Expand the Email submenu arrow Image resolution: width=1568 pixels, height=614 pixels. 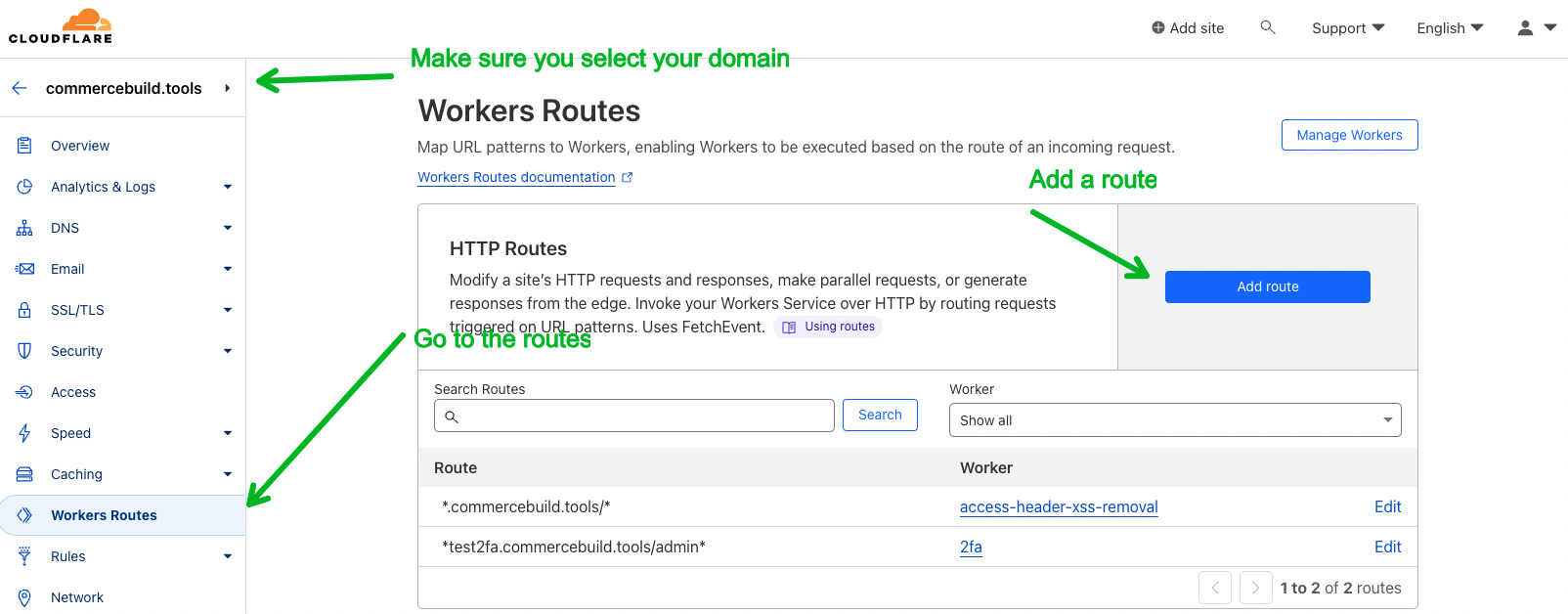pyautogui.click(x=228, y=269)
